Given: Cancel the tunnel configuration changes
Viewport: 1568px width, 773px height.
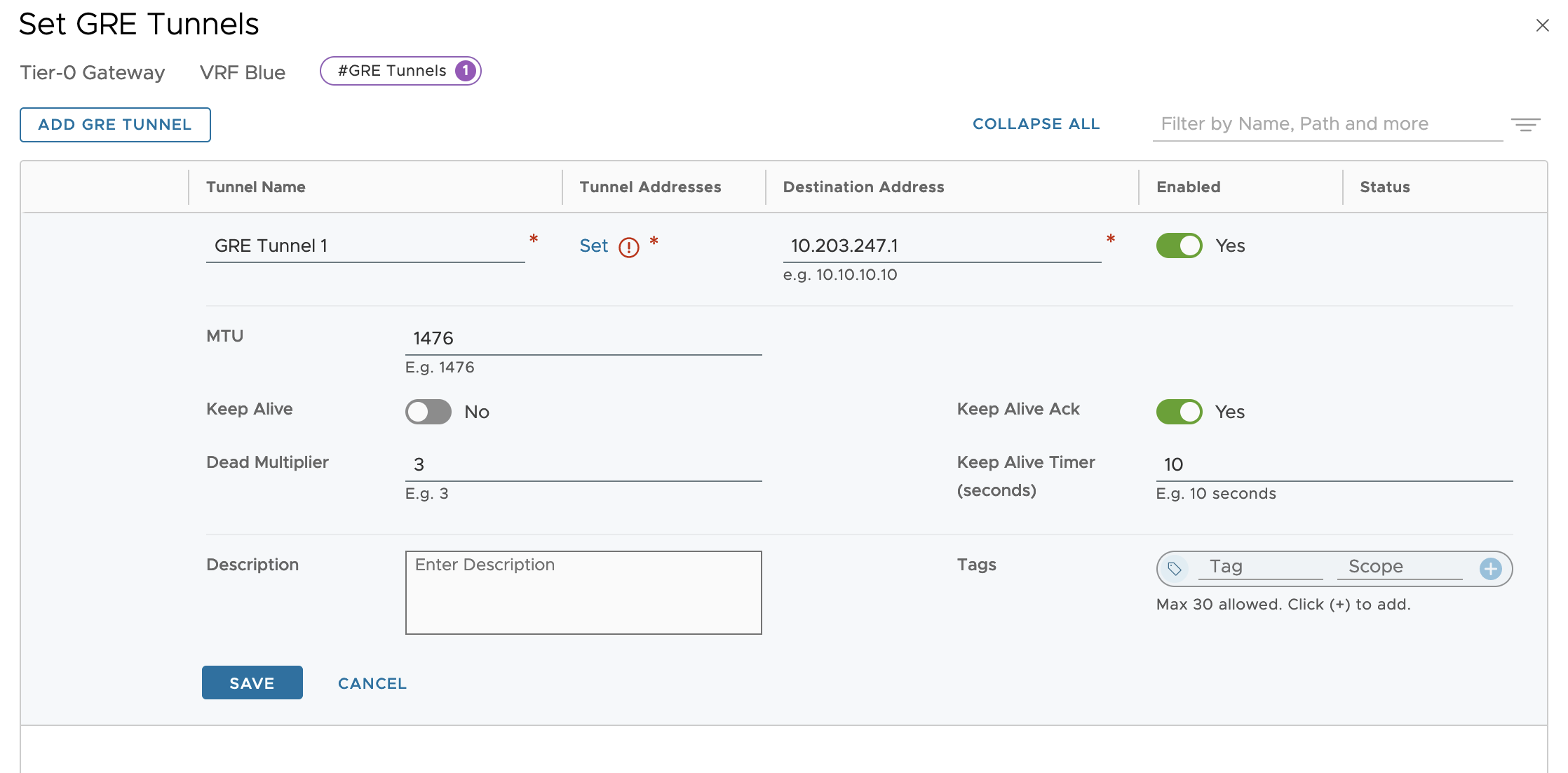Looking at the screenshot, I should (372, 683).
